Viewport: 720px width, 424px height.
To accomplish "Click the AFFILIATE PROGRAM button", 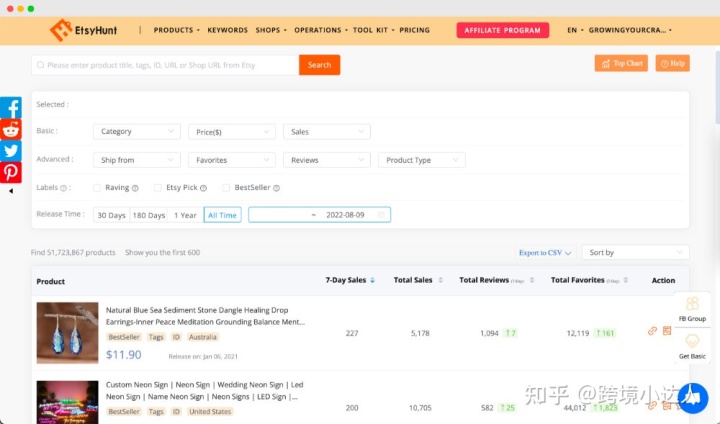I will coord(502,30).
